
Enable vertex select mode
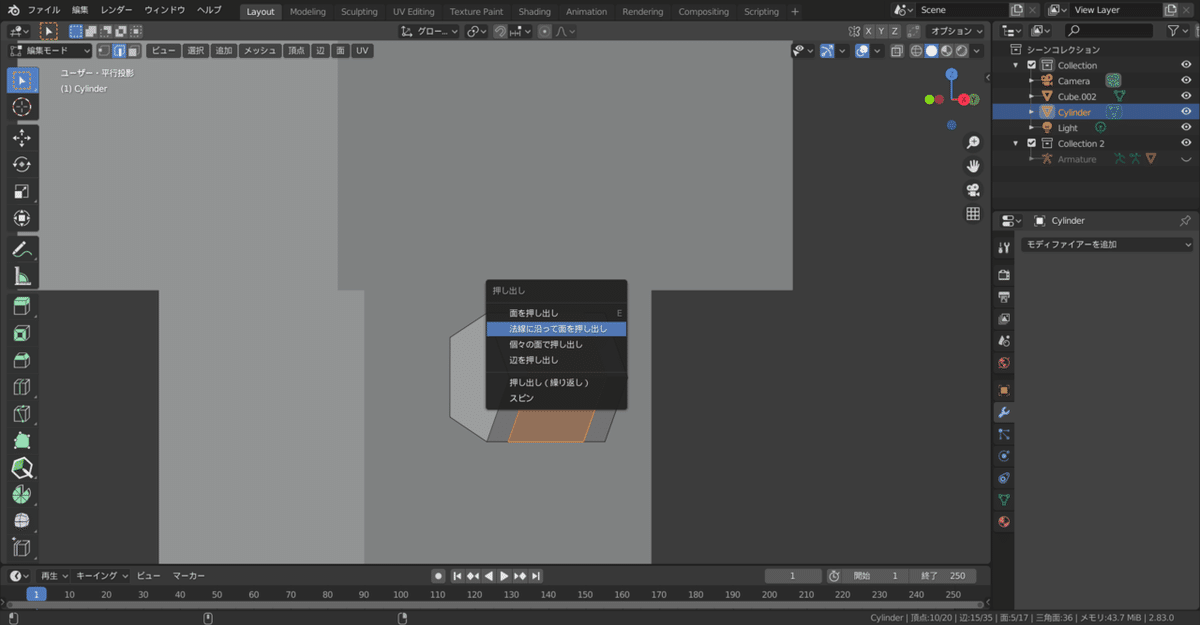point(103,50)
